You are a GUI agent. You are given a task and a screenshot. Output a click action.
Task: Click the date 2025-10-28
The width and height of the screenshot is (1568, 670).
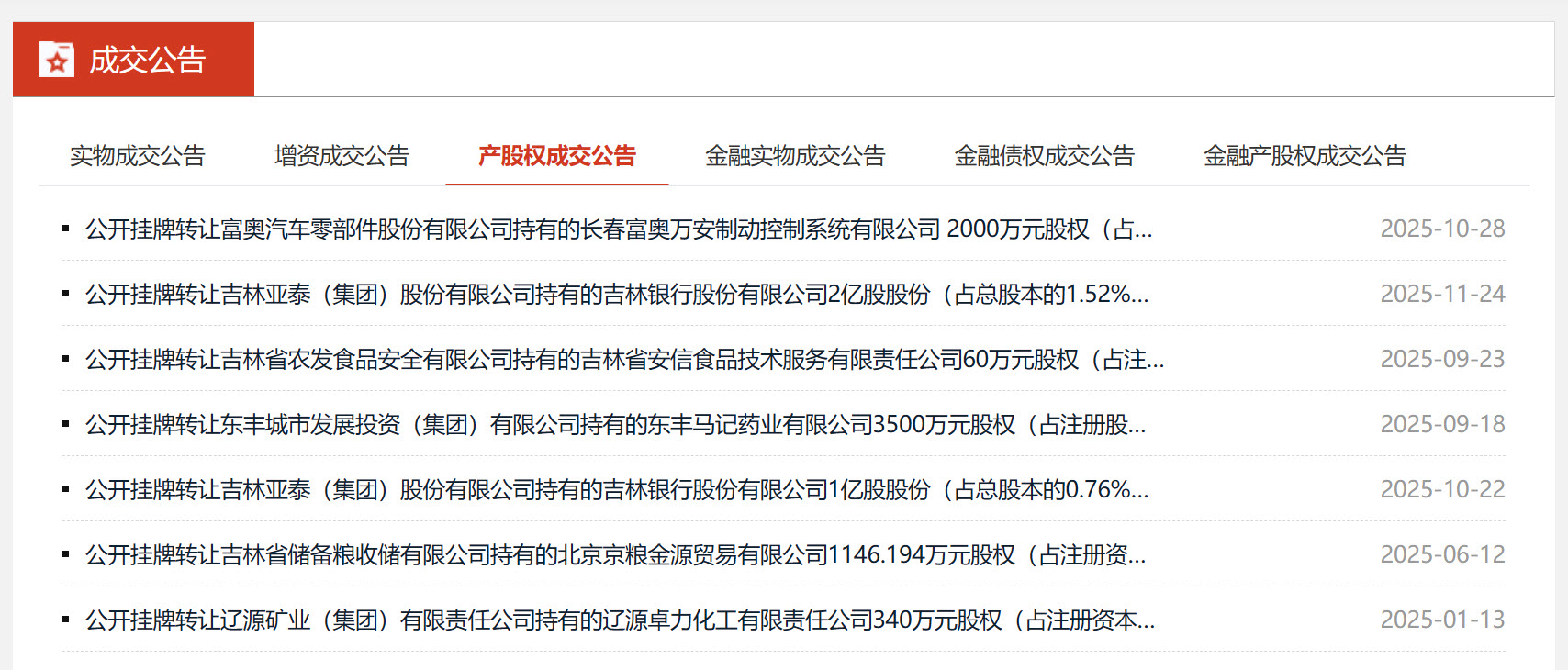coord(1442,229)
